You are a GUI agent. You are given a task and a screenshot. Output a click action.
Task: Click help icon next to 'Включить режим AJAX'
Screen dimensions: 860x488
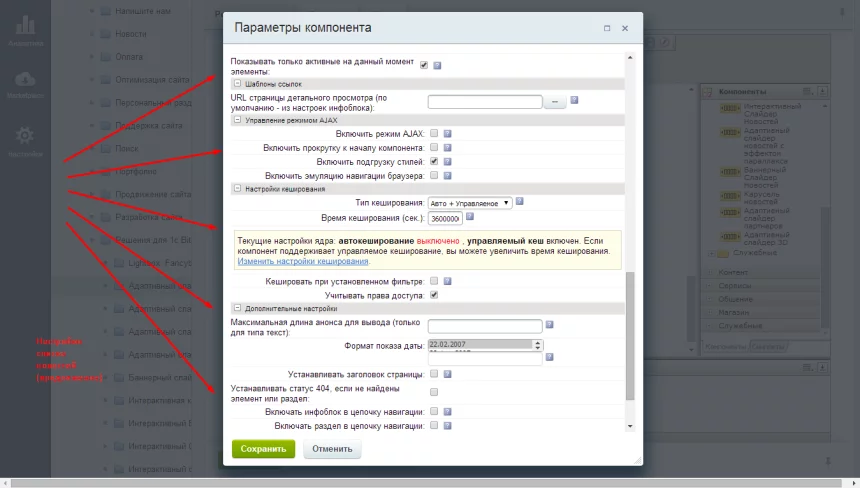448,133
